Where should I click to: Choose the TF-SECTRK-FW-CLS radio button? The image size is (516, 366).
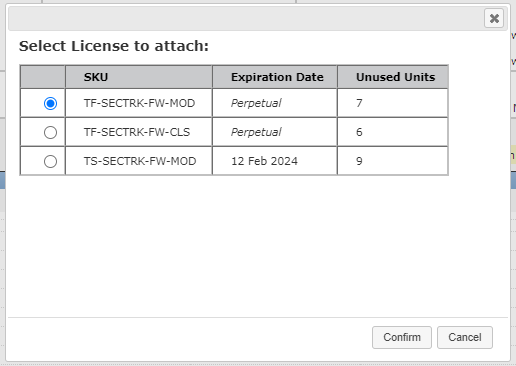tap(50, 132)
